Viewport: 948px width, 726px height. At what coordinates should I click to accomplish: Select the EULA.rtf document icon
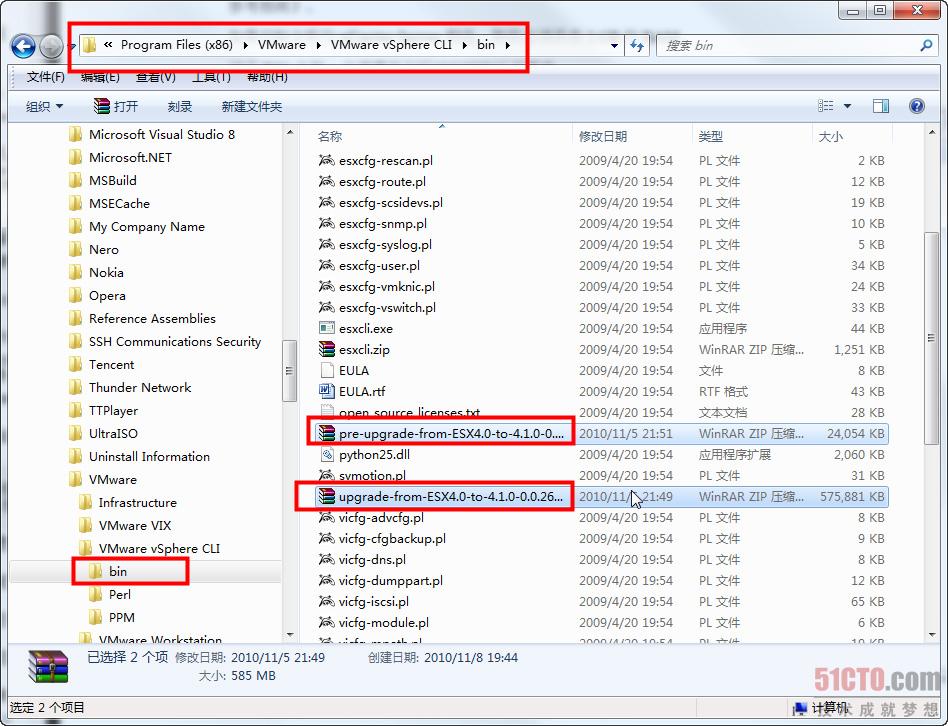click(326, 391)
